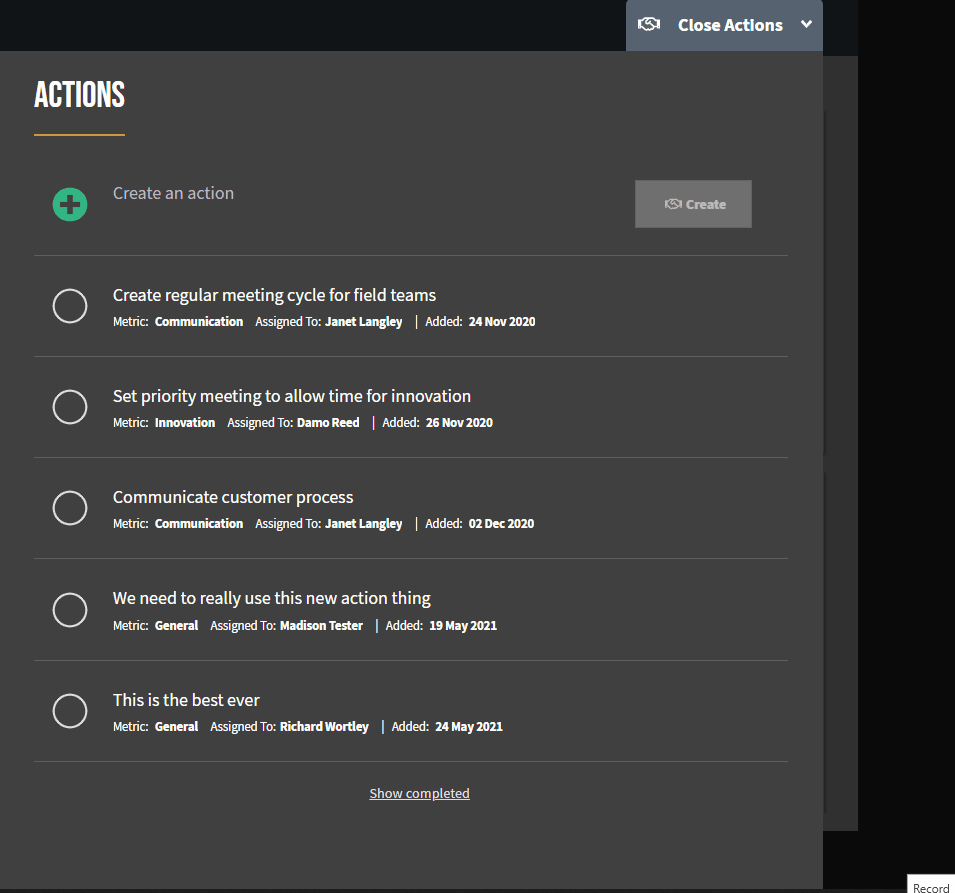This screenshot has width=955, height=893.
Task: Open the 'Show completed' link
Action: [x=420, y=793]
